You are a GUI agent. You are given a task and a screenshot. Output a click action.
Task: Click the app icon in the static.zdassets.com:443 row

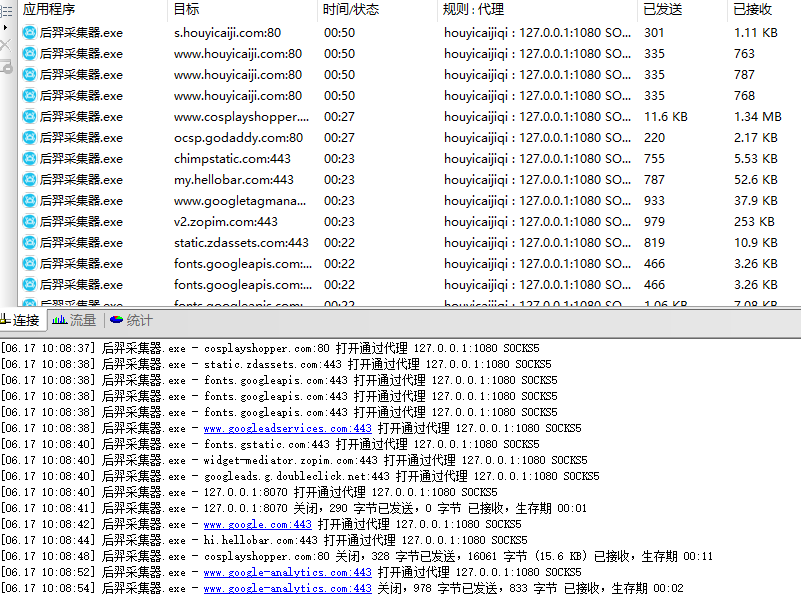pyautogui.click(x=30, y=242)
